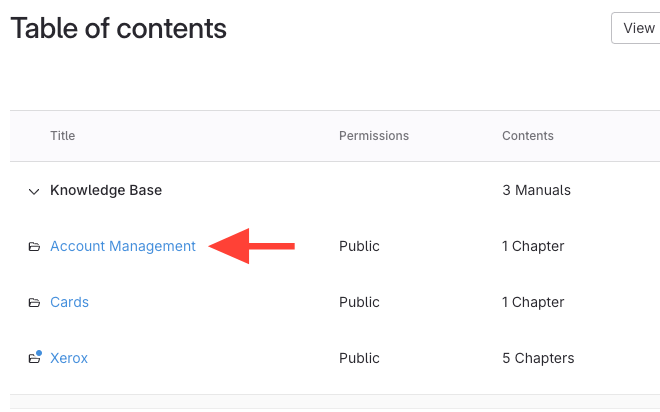Click the Title column header

click(x=62, y=136)
